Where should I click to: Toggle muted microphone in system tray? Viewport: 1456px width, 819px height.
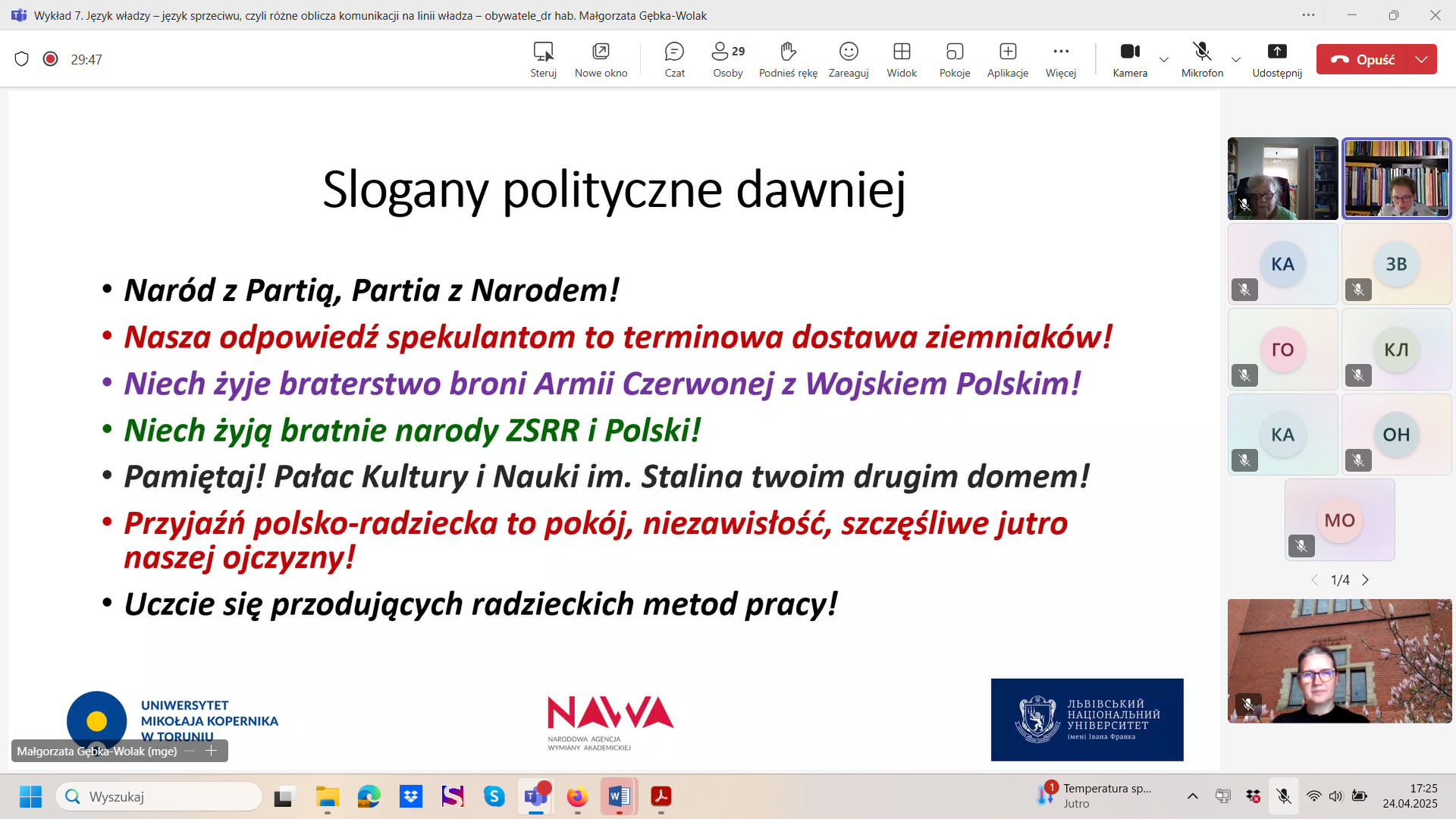click(1283, 796)
